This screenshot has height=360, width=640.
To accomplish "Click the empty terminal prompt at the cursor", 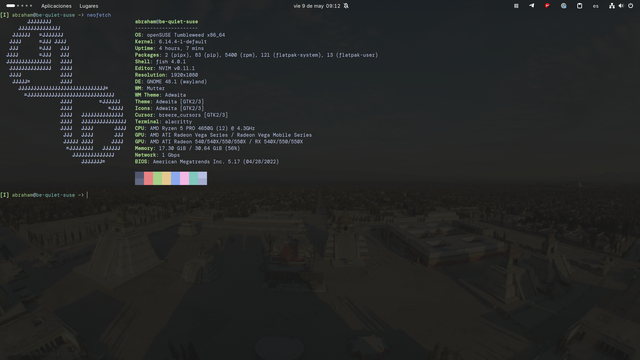I will click(87, 195).
